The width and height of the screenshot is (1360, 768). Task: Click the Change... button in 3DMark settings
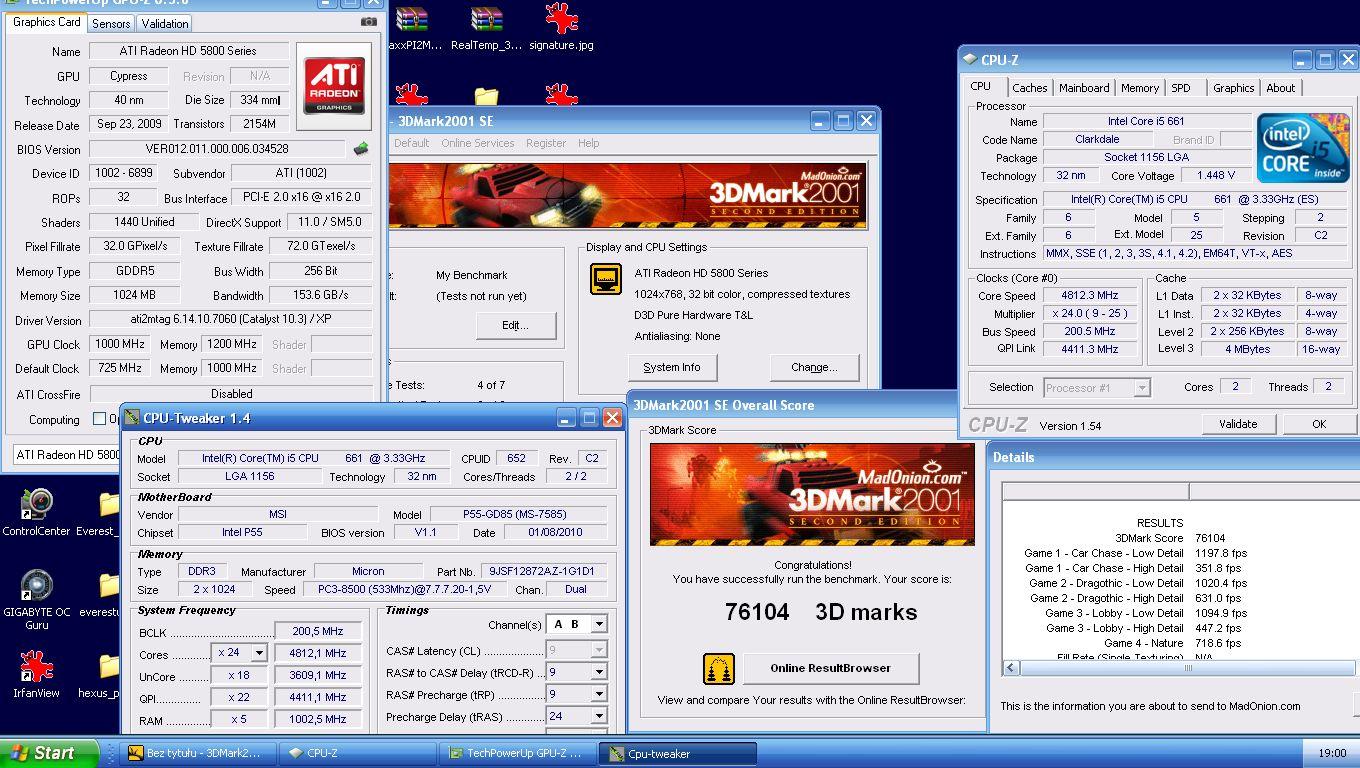pyautogui.click(x=814, y=367)
